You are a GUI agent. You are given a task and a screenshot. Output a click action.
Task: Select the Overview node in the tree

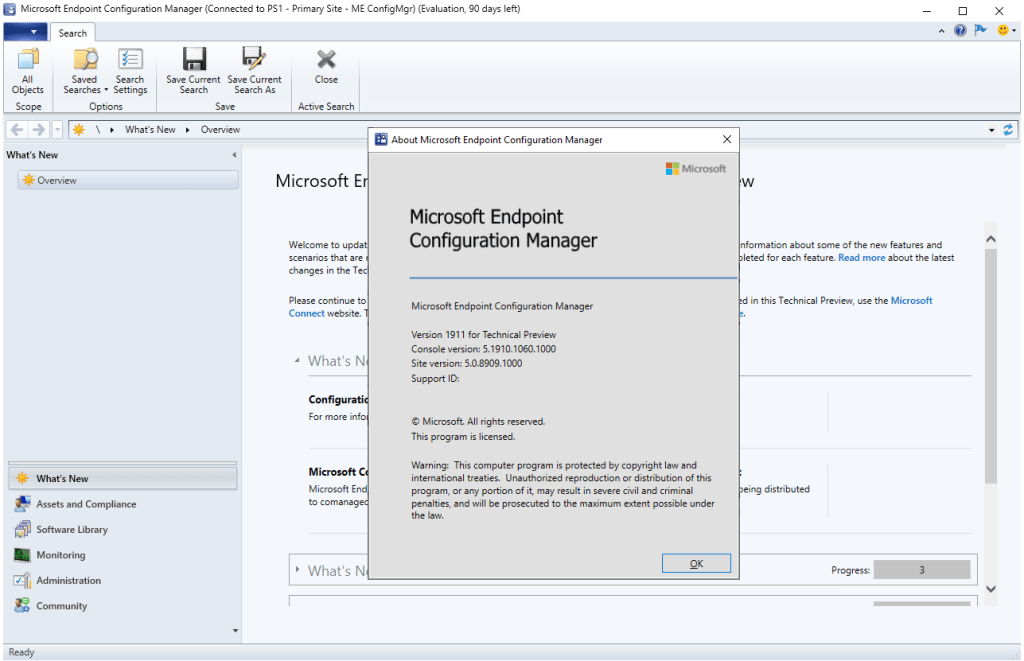pyautogui.click(x=57, y=180)
